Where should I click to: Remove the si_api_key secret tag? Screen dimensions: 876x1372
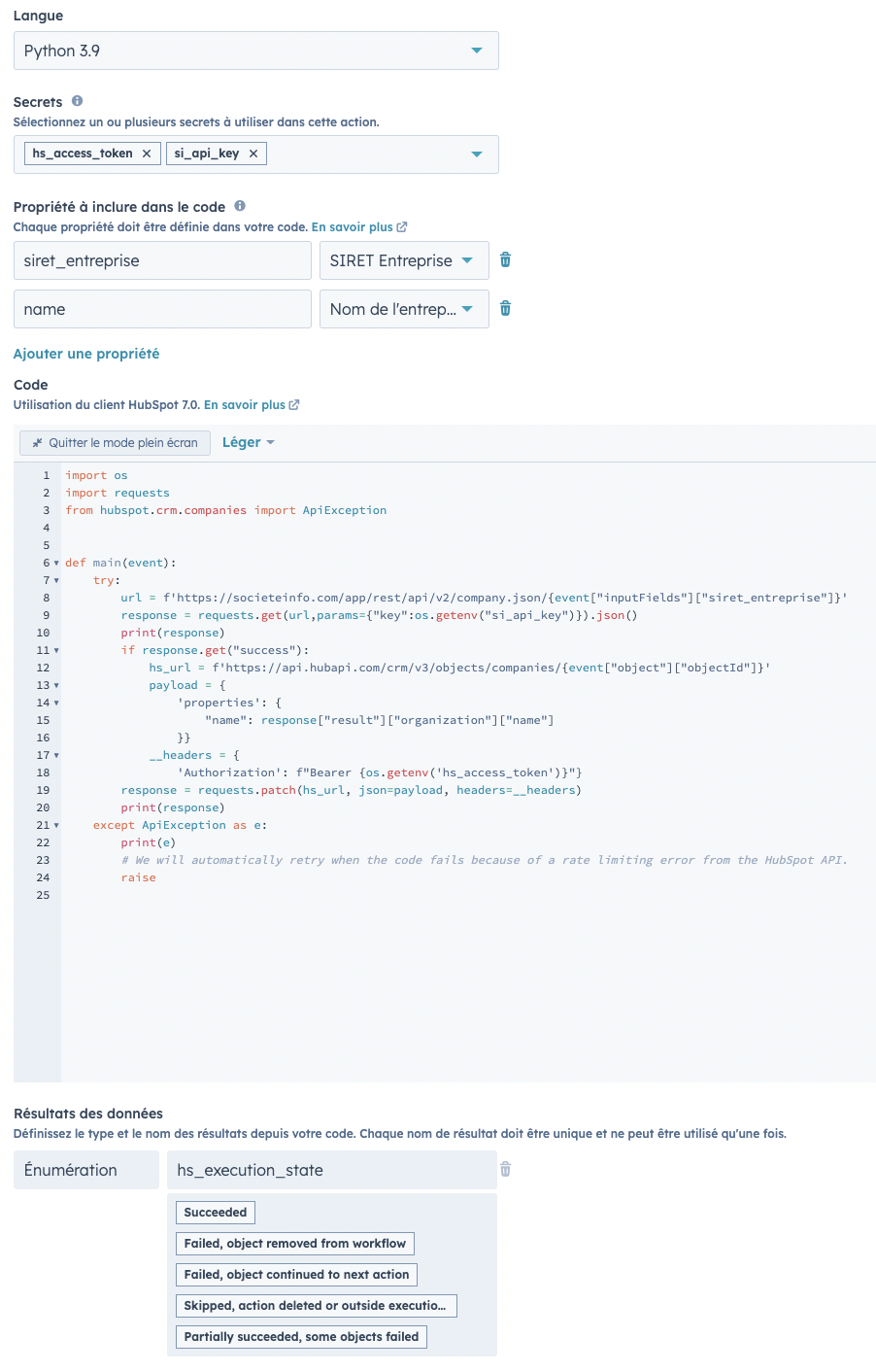pyautogui.click(x=253, y=154)
